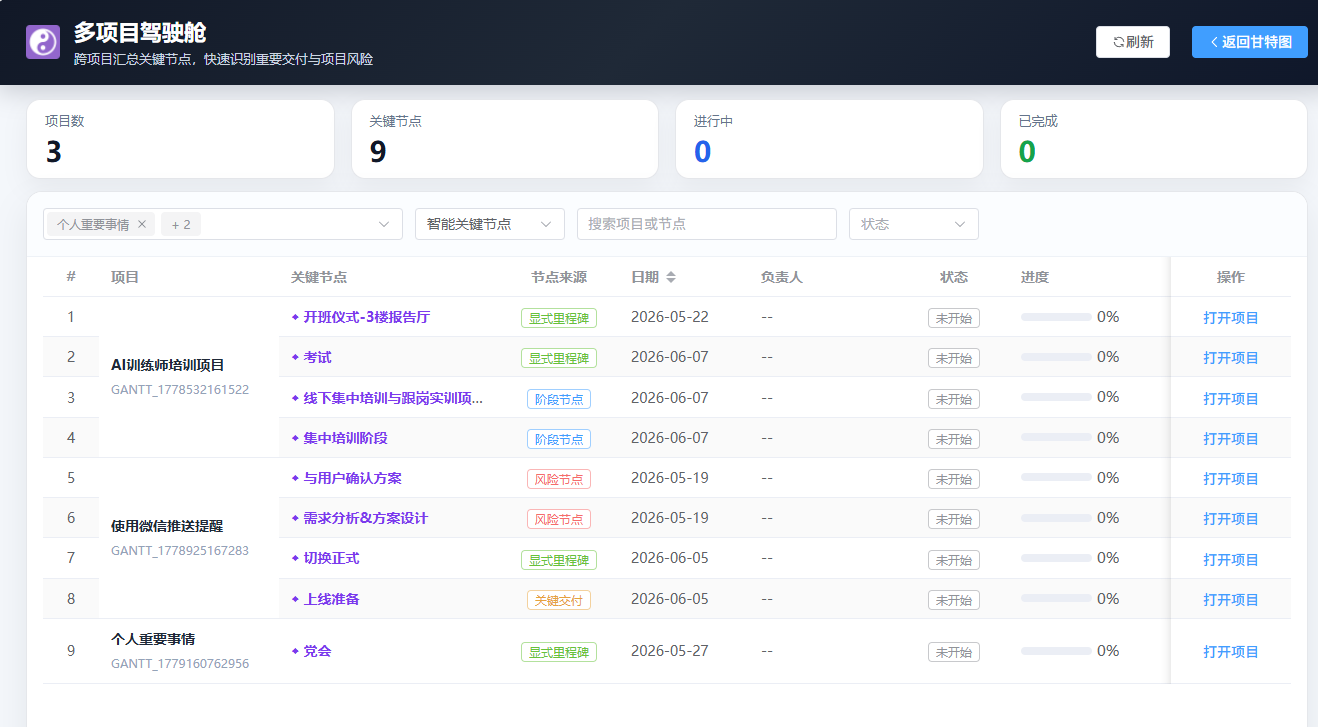Click the progress bar in 党会 row

(1056, 651)
